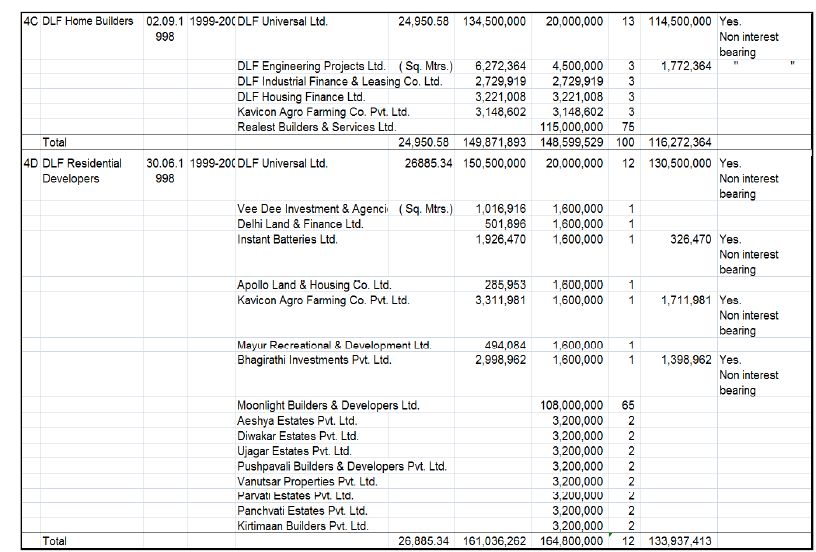Click the Pushpavali Builders & Developers cell
816x552 pixels.
point(341,466)
